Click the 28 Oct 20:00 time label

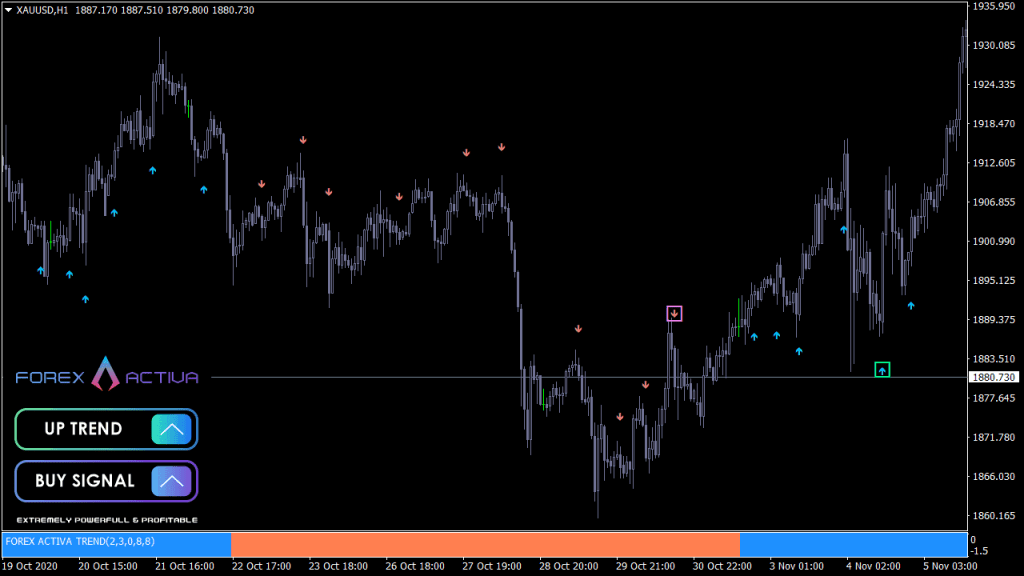[x=570, y=566]
